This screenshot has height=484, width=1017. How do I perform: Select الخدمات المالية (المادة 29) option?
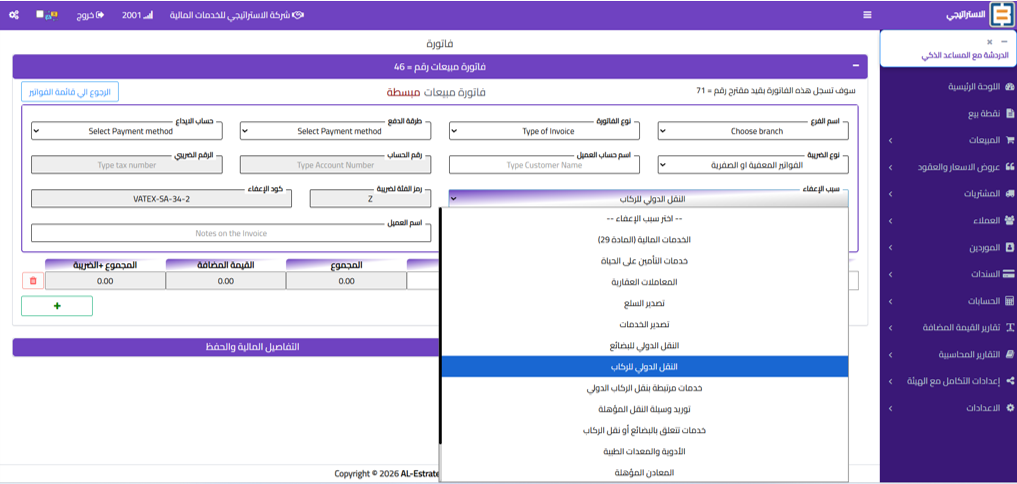click(x=644, y=239)
